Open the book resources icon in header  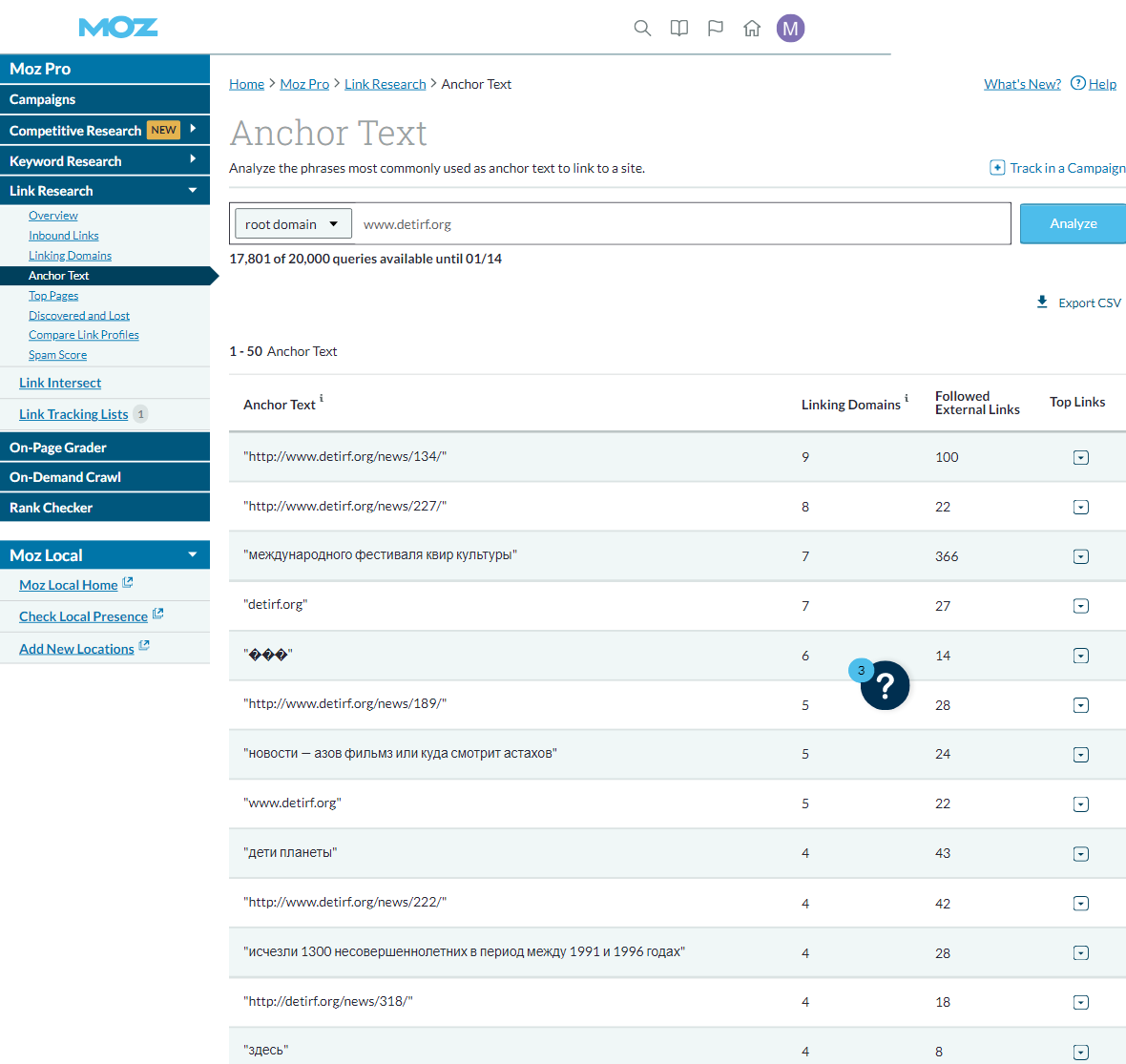click(679, 29)
